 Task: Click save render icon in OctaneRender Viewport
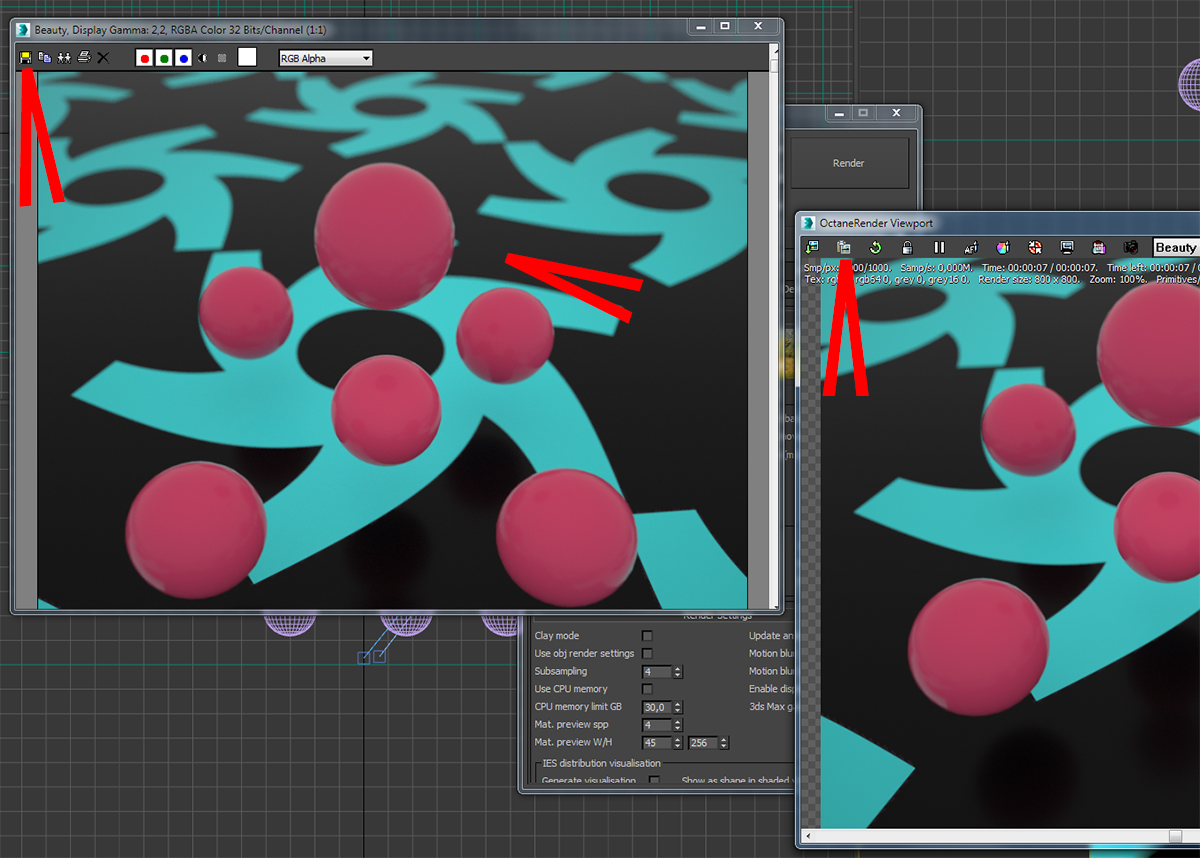point(813,247)
